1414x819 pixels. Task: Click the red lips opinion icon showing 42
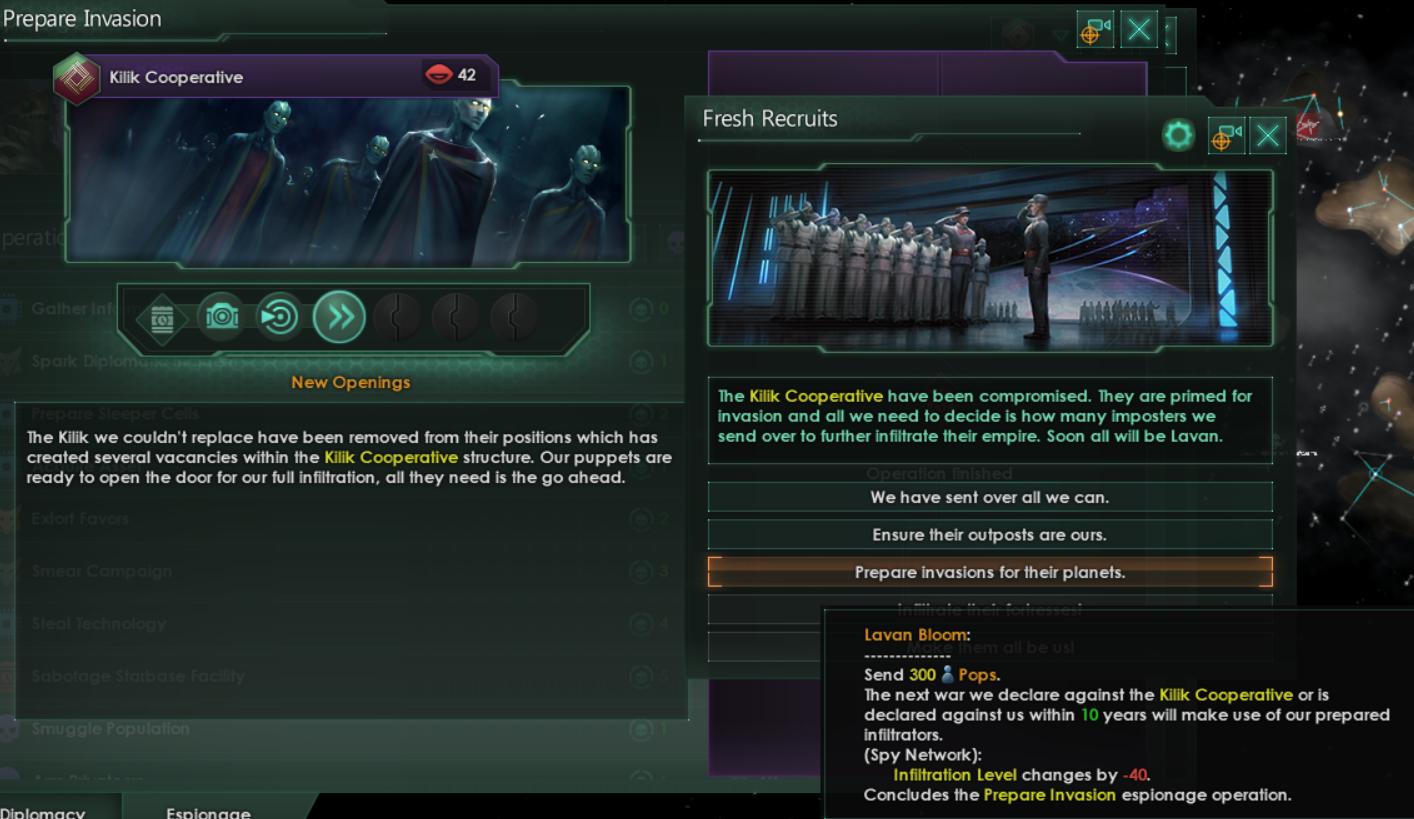pyautogui.click(x=438, y=76)
